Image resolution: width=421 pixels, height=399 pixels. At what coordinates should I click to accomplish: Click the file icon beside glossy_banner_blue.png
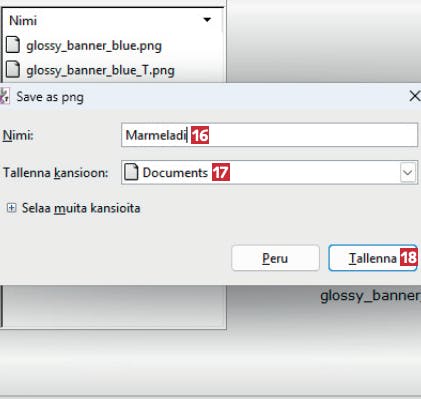click(x=13, y=45)
